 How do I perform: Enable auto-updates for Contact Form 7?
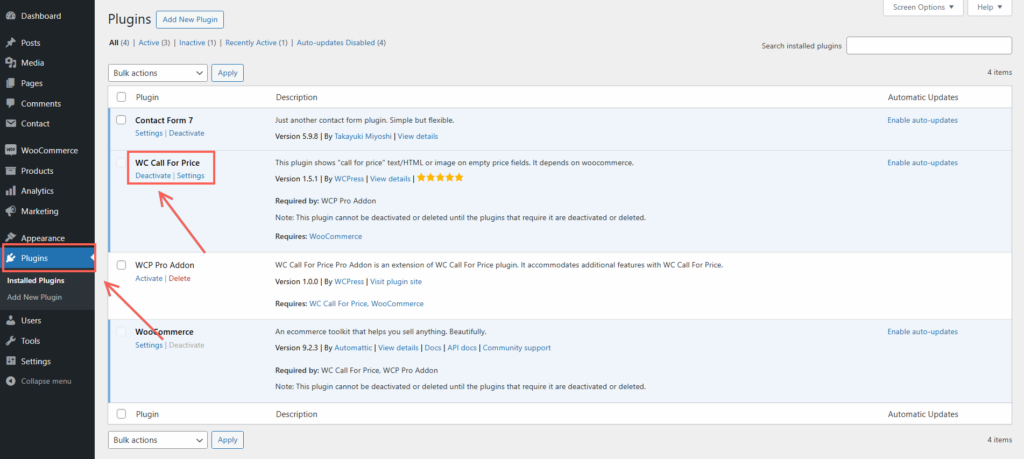coord(922,120)
